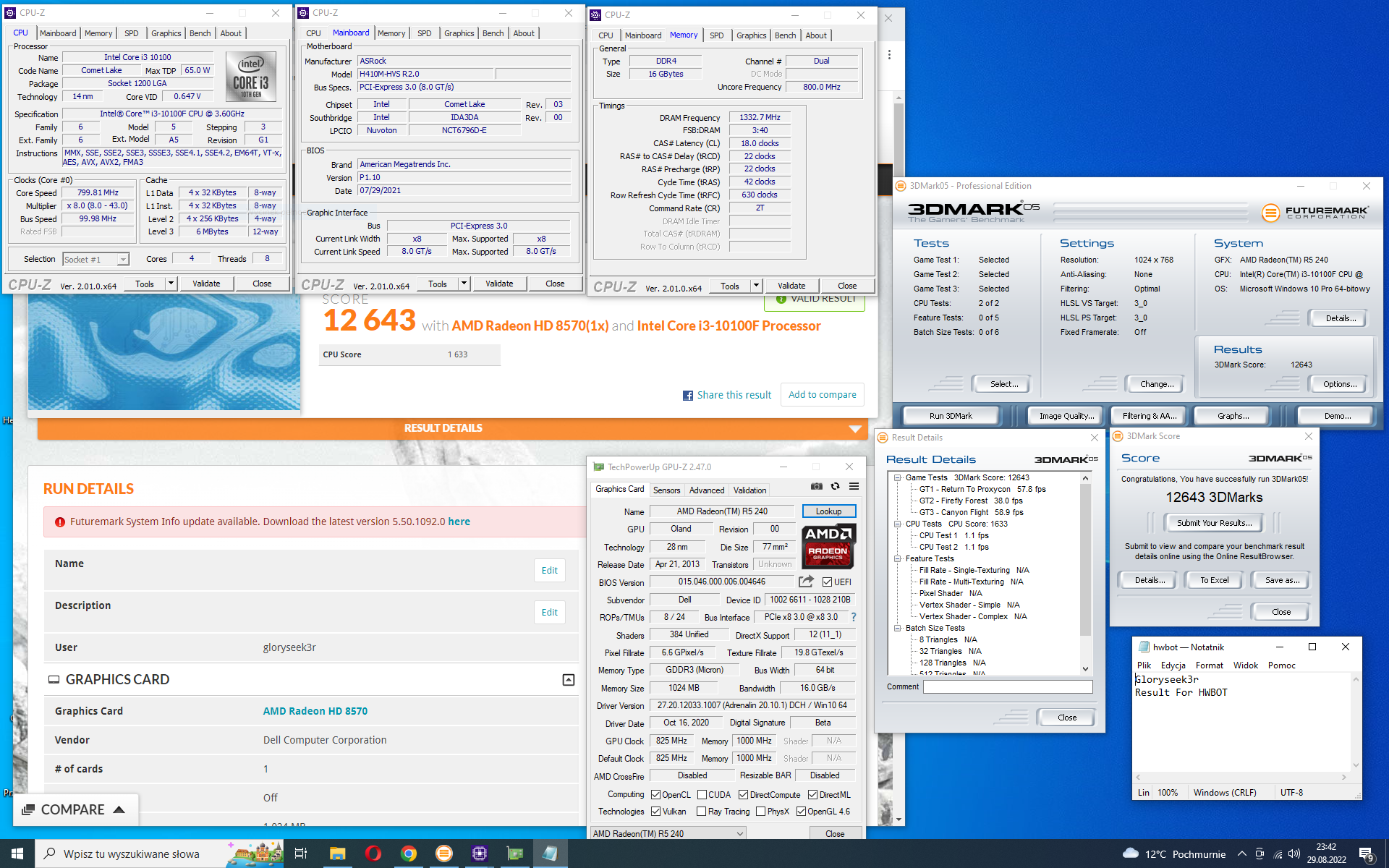This screenshot has width=1389, height=868.
Task: Open network settings tray icon
Action: (1278, 854)
